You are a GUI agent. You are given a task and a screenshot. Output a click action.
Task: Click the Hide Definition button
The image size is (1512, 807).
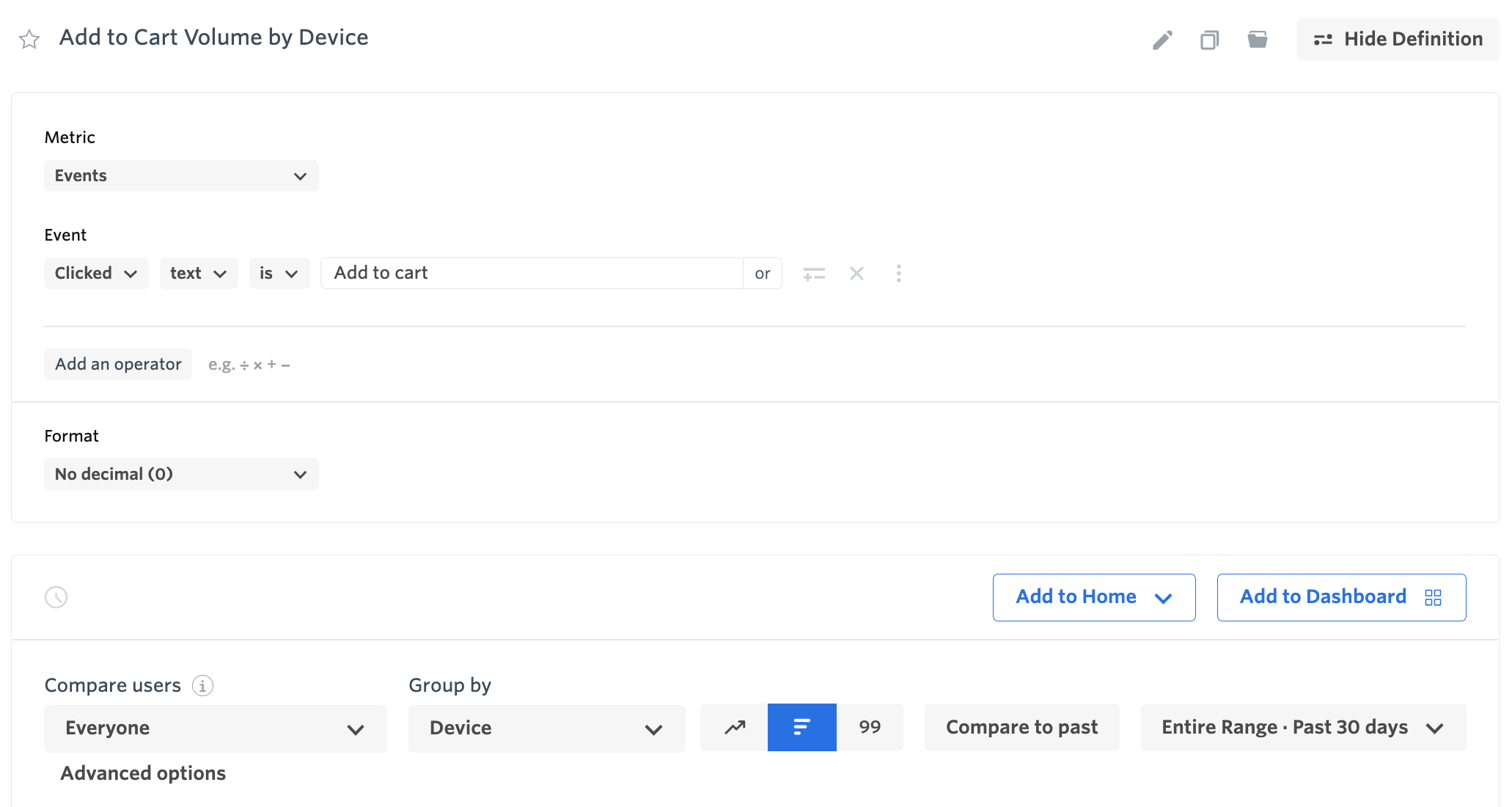pyautogui.click(x=1398, y=39)
